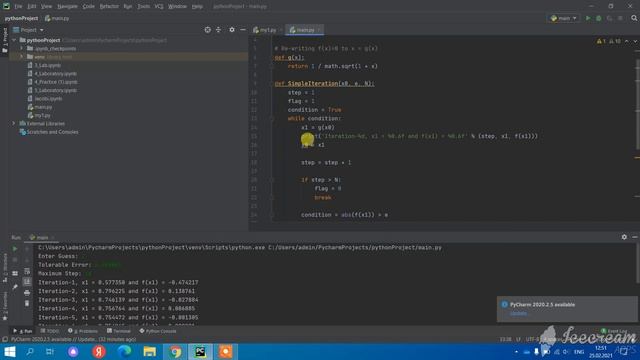
Task: Click pythonProject breadcrumb in navigation bar
Action: (x=21, y=18)
